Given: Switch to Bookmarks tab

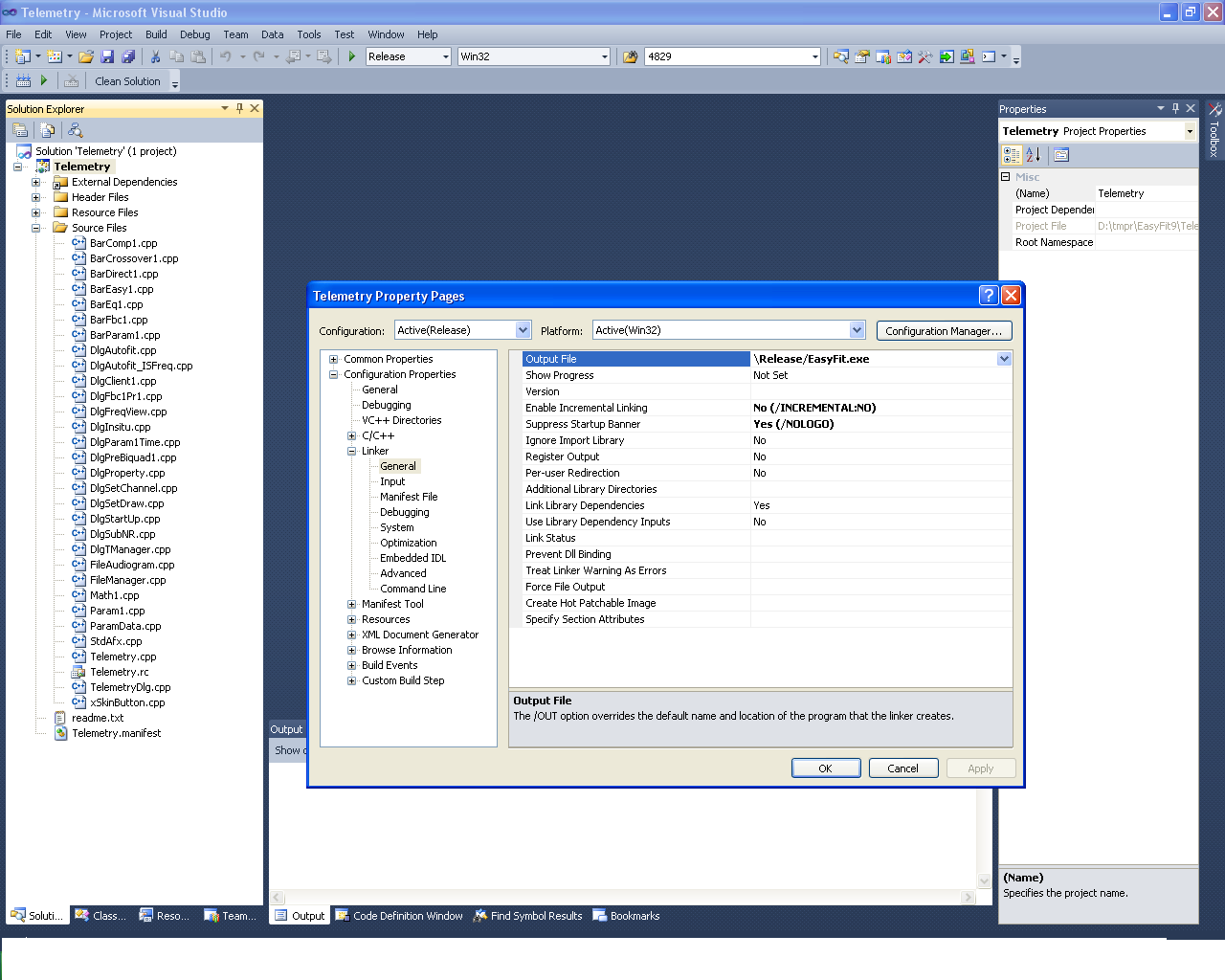Looking at the screenshot, I should (x=627, y=916).
